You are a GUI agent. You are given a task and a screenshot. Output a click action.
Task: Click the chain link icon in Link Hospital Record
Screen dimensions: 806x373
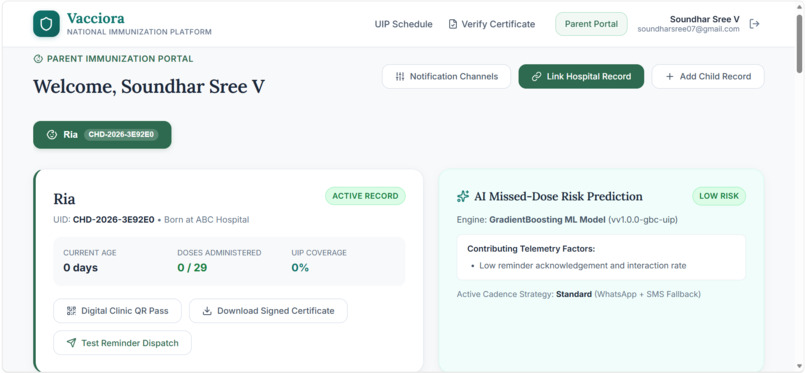(x=536, y=77)
